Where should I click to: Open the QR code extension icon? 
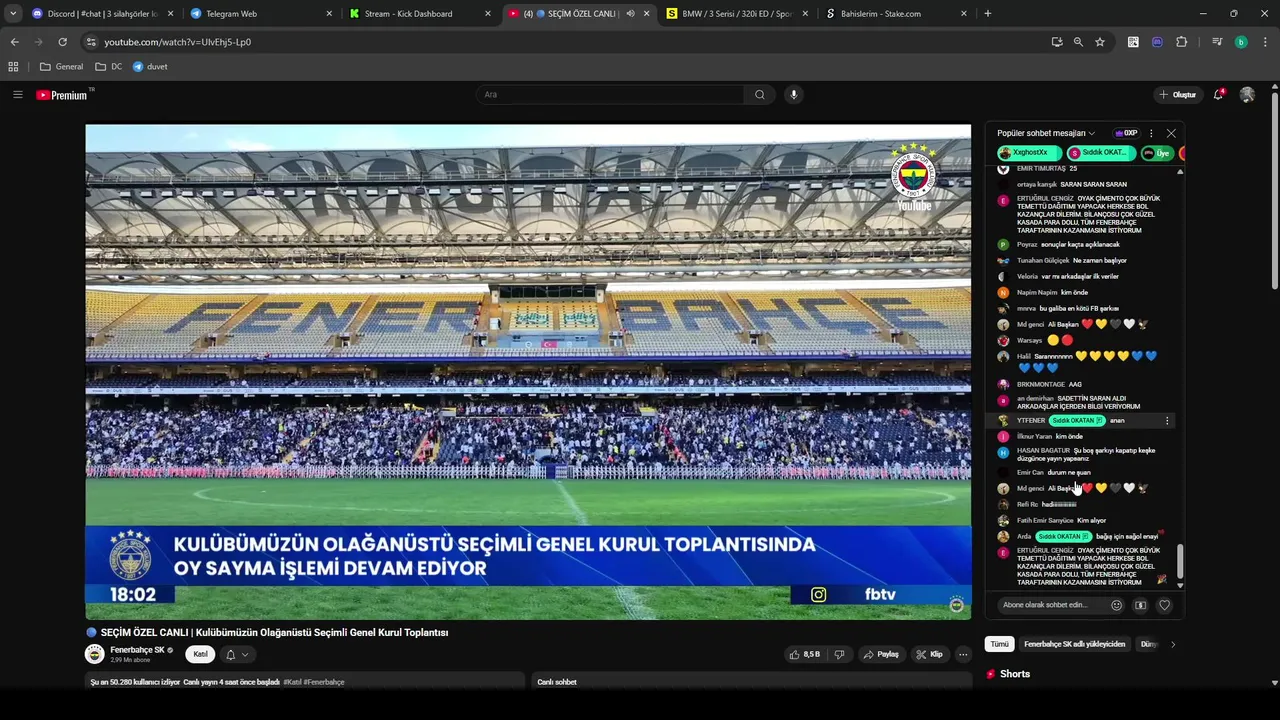(1133, 42)
